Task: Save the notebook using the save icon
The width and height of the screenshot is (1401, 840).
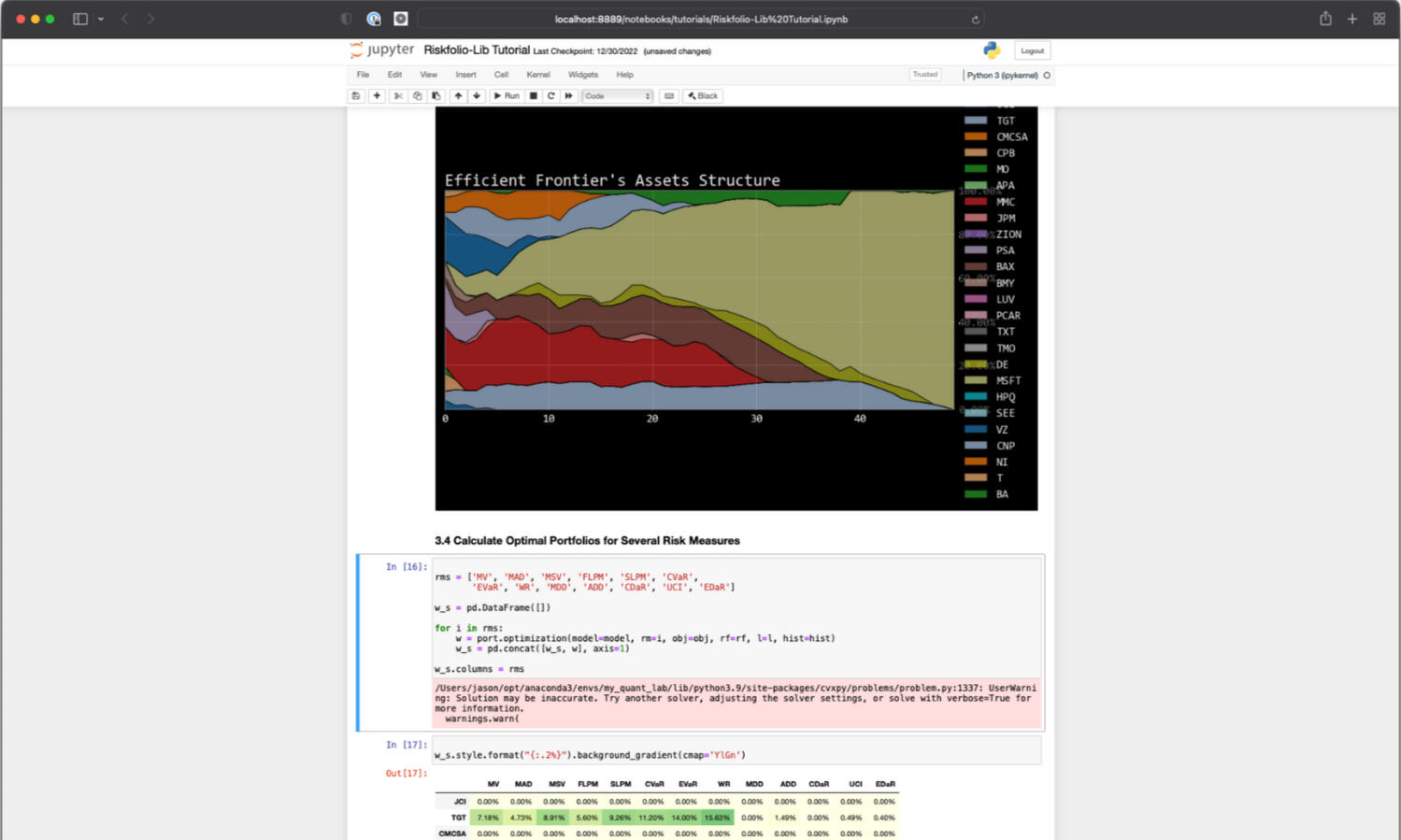Action: (356, 96)
